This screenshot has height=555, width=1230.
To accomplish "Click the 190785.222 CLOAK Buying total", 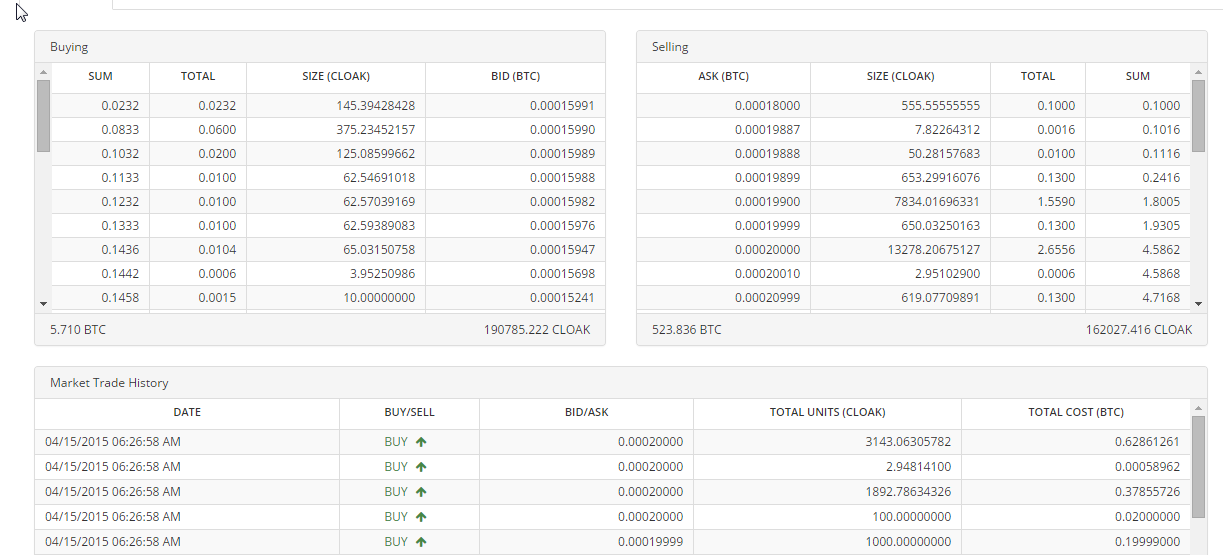I will tap(537, 329).
